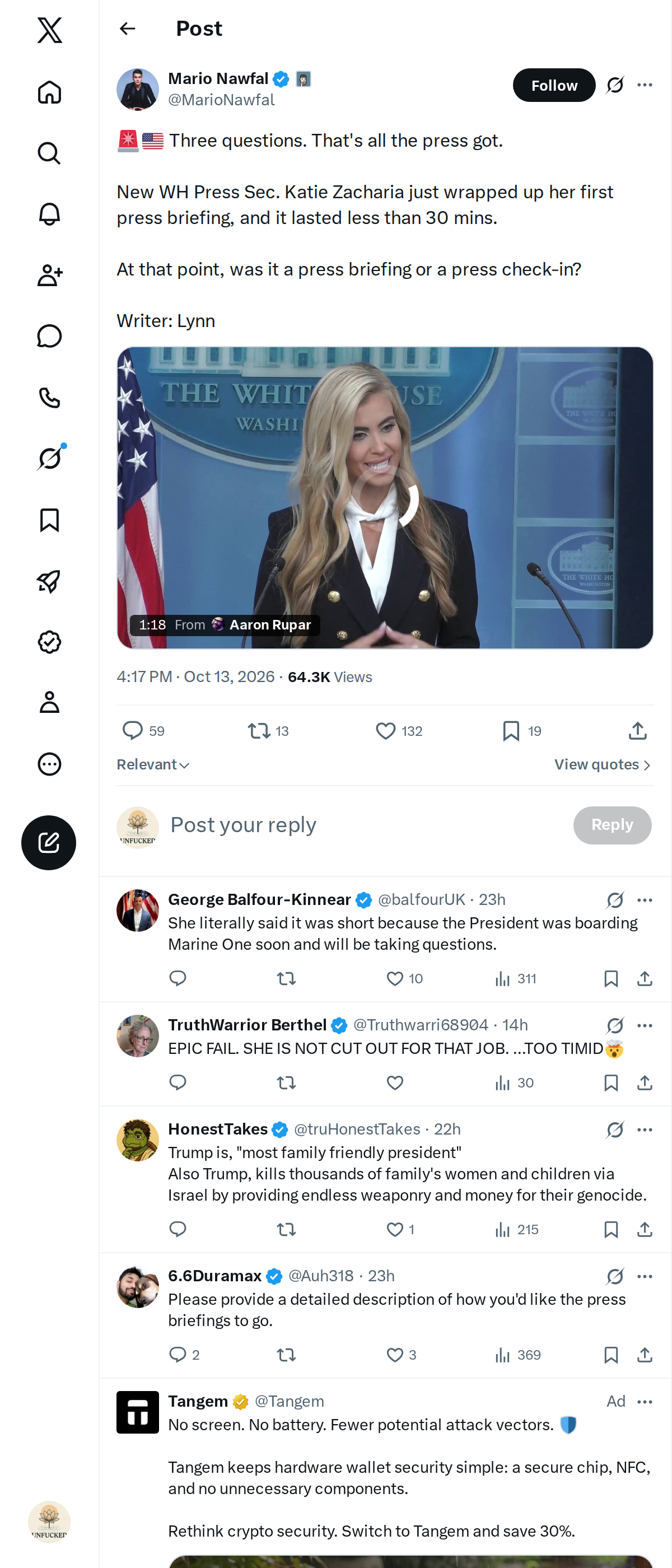The height and width of the screenshot is (1568, 672).
Task: Open Bookmarks in the sidebar
Action: click(49, 520)
